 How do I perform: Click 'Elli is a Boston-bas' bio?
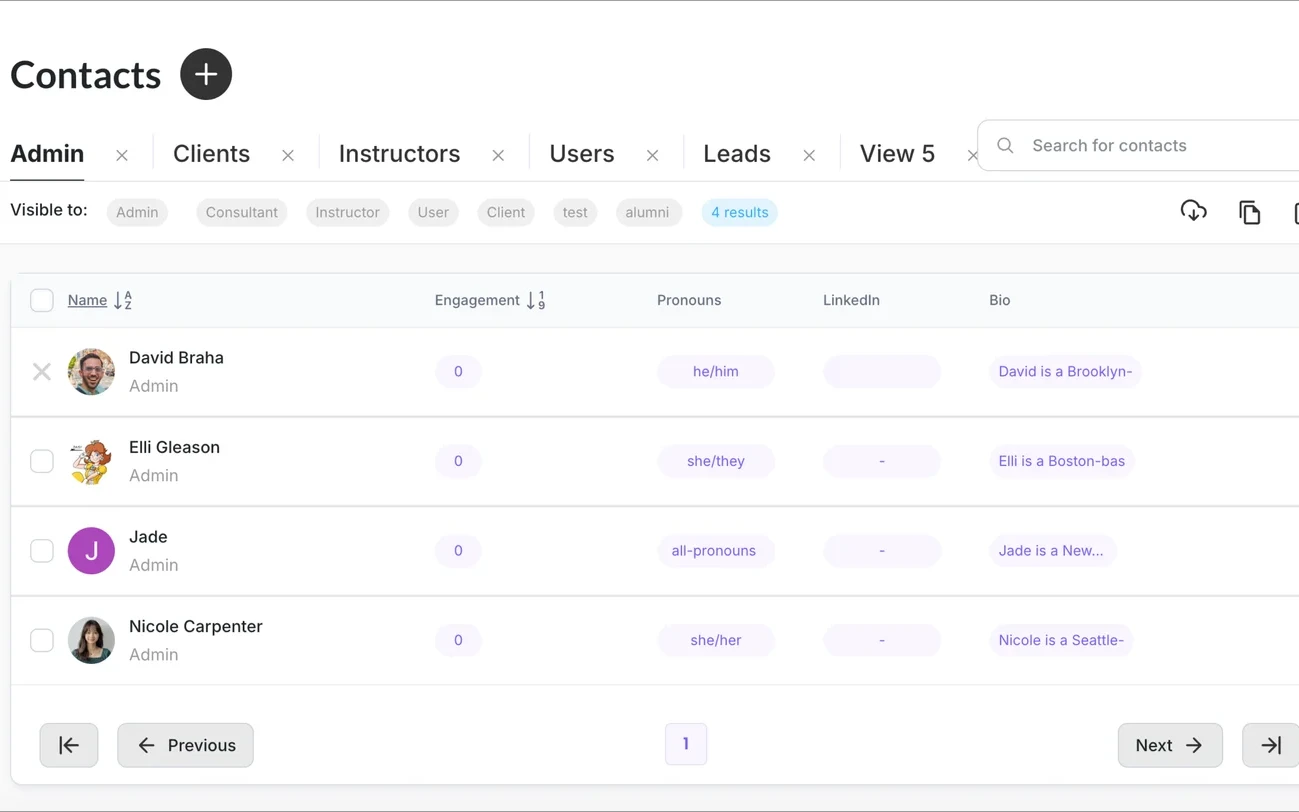tap(1062, 461)
